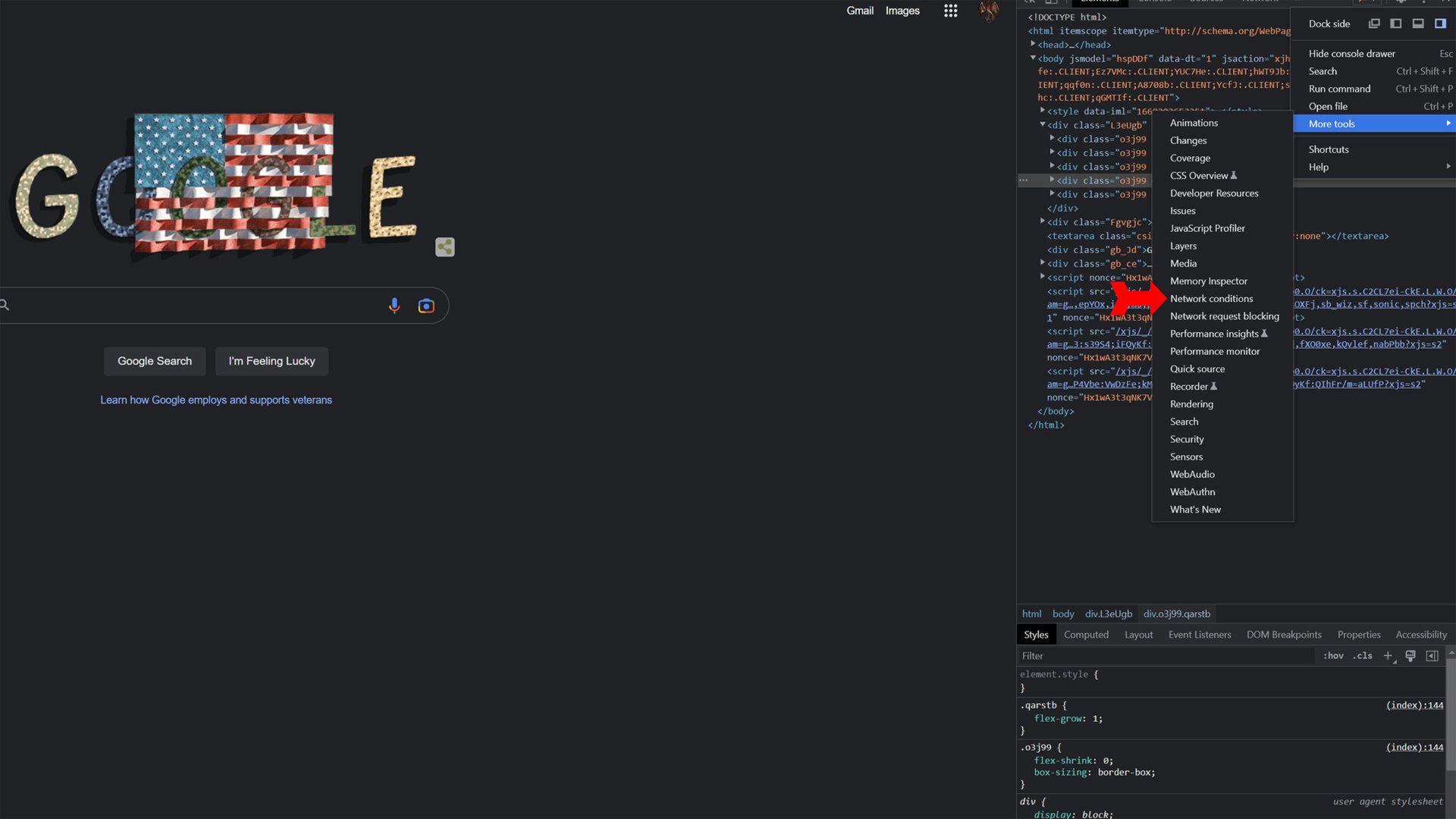Click the styles pane scroll up arrow
Image resolution: width=1456 pixels, height=819 pixels.
click(1451, 652)
